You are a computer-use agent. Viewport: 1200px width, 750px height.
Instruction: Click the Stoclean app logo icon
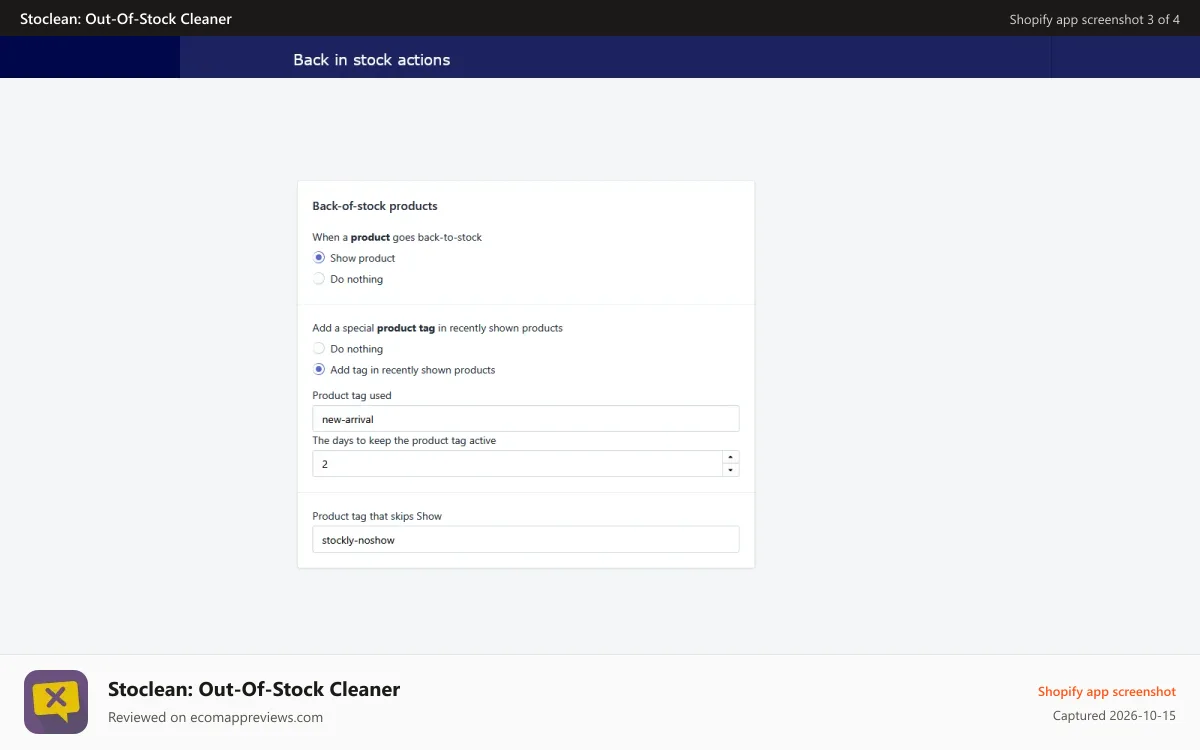(x=56, y=702)
